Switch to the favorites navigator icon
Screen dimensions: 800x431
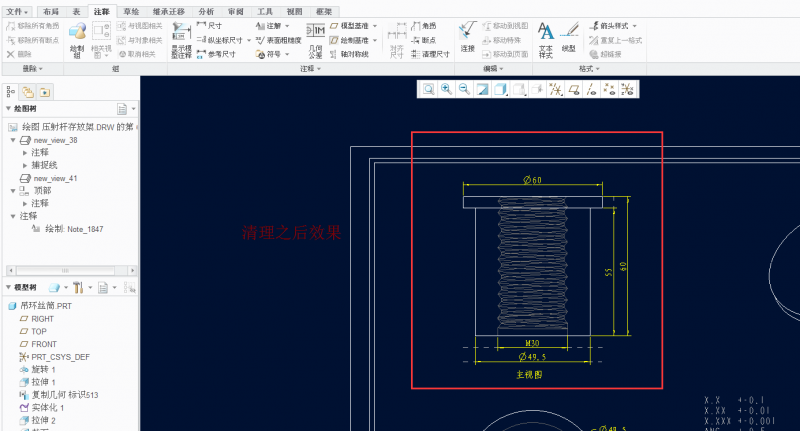pos(45,92)
